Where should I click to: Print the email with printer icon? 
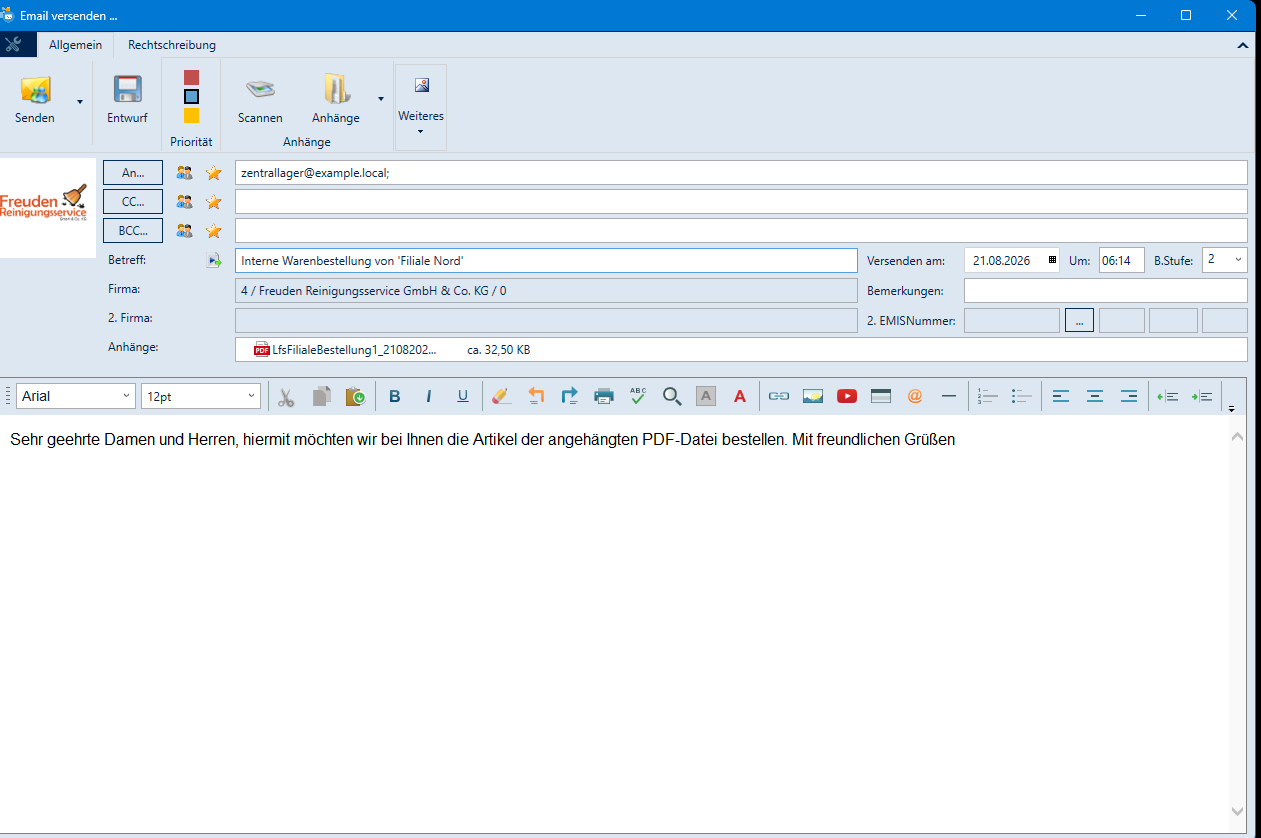tap(604, 396)
